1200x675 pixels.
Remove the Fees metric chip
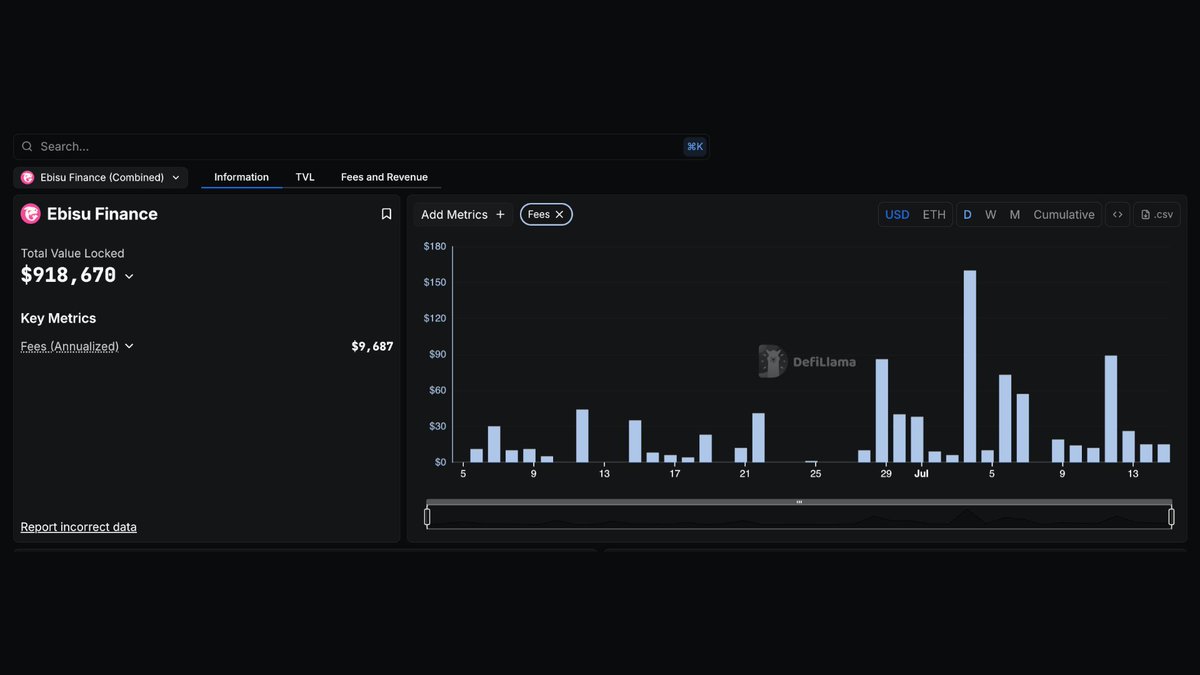559,215
